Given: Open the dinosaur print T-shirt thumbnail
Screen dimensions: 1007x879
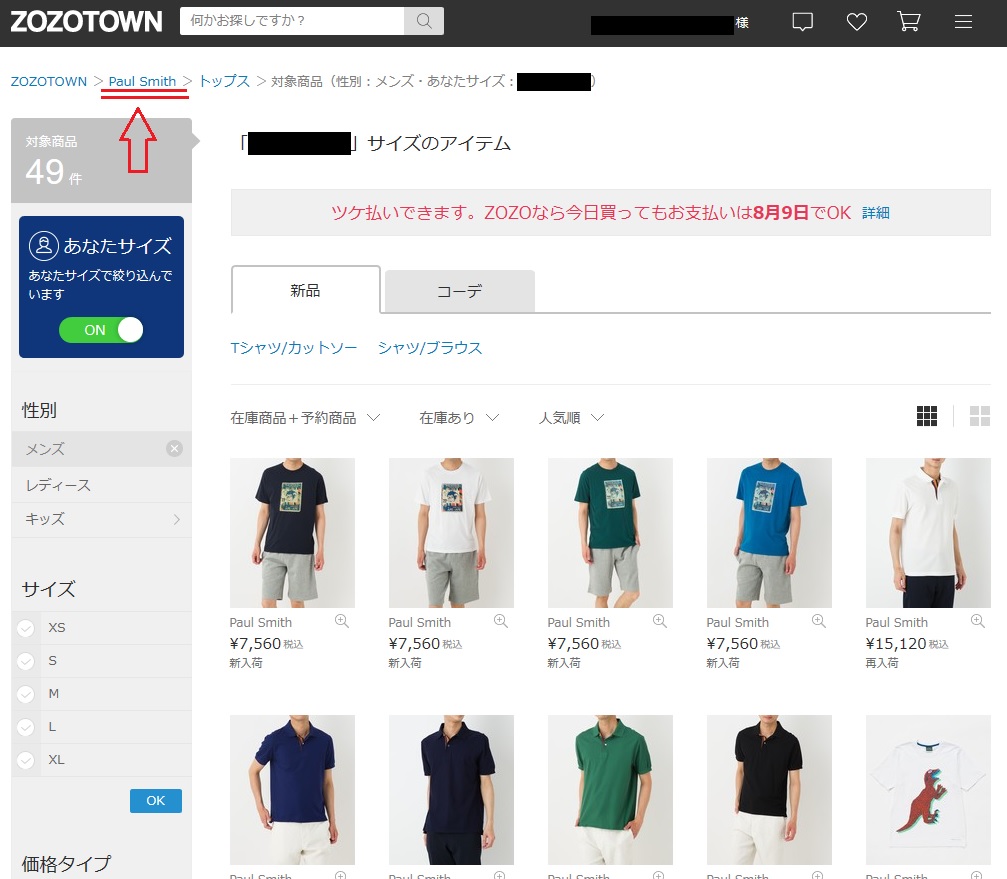Looking at the screenshot, I should click(928, 790).
